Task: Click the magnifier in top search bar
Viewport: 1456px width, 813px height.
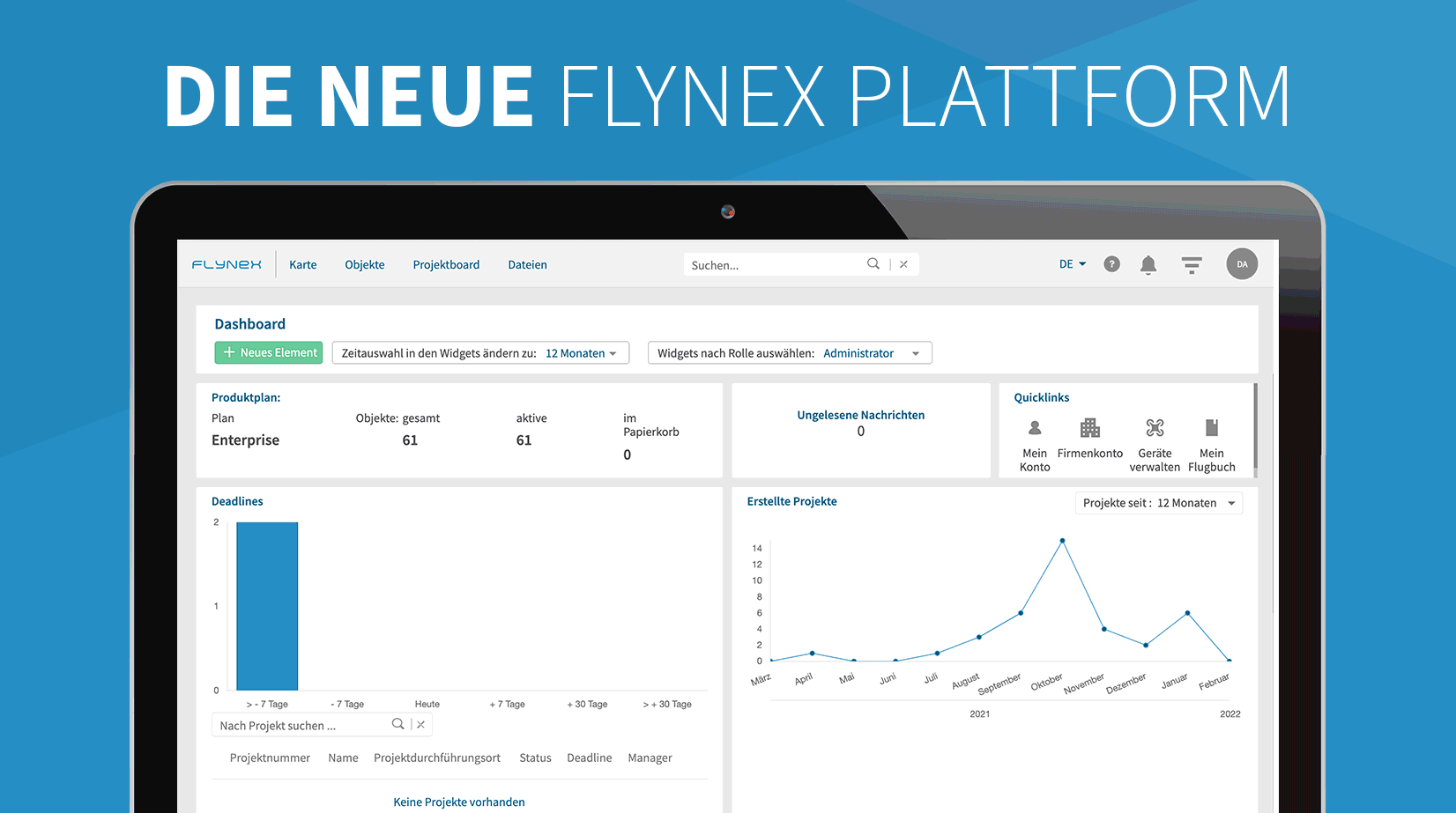Action: tap(873, 264)
